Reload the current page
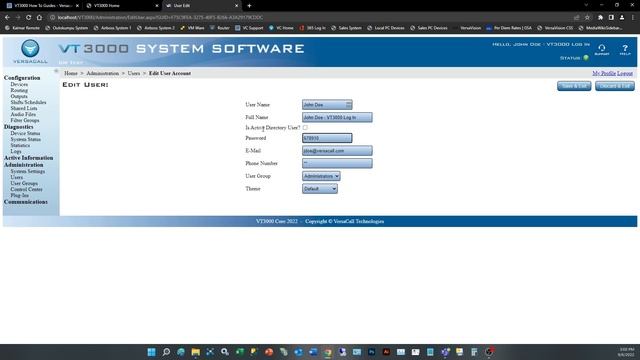640x360 pixels. pos(28,18)
